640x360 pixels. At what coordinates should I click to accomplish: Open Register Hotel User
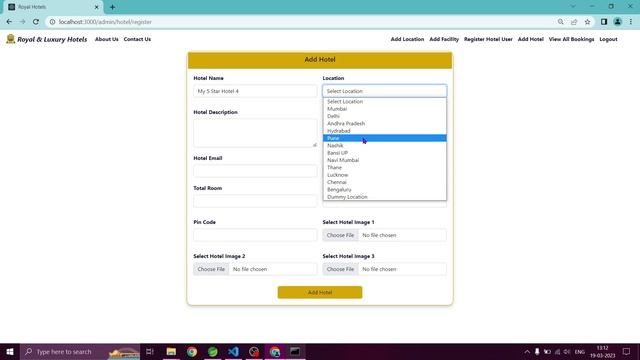(488, 39)
